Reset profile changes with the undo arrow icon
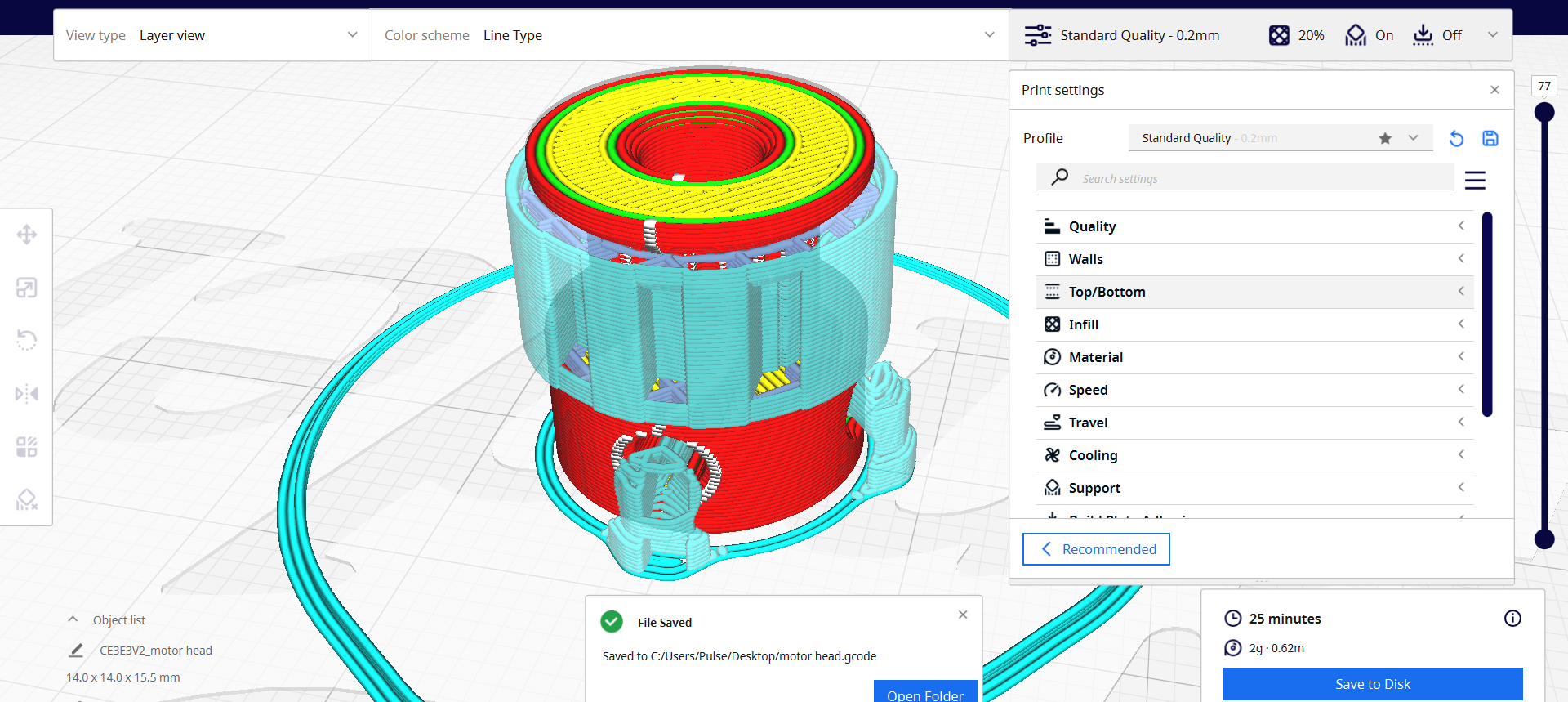1568x702 pixels. click(x=1456, y=138)
